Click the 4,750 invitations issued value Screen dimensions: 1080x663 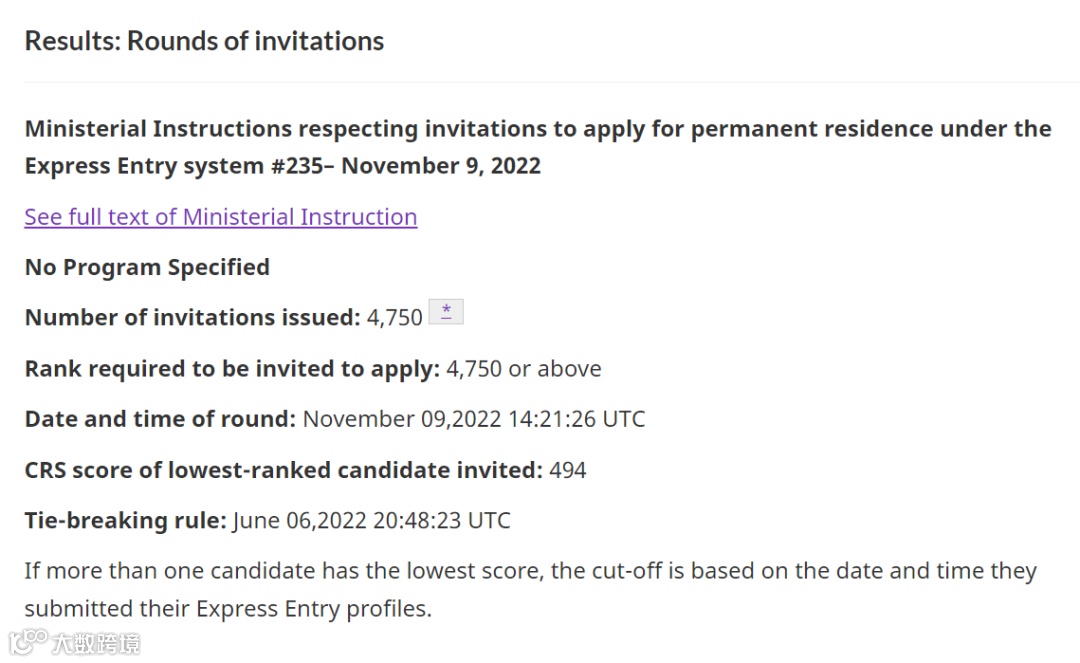[395, 318]
